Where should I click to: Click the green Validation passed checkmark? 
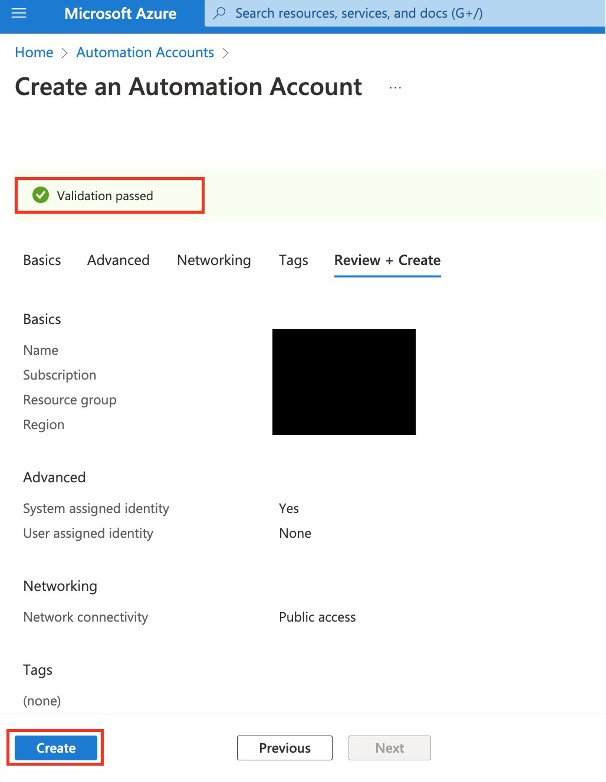coord(40,195)
